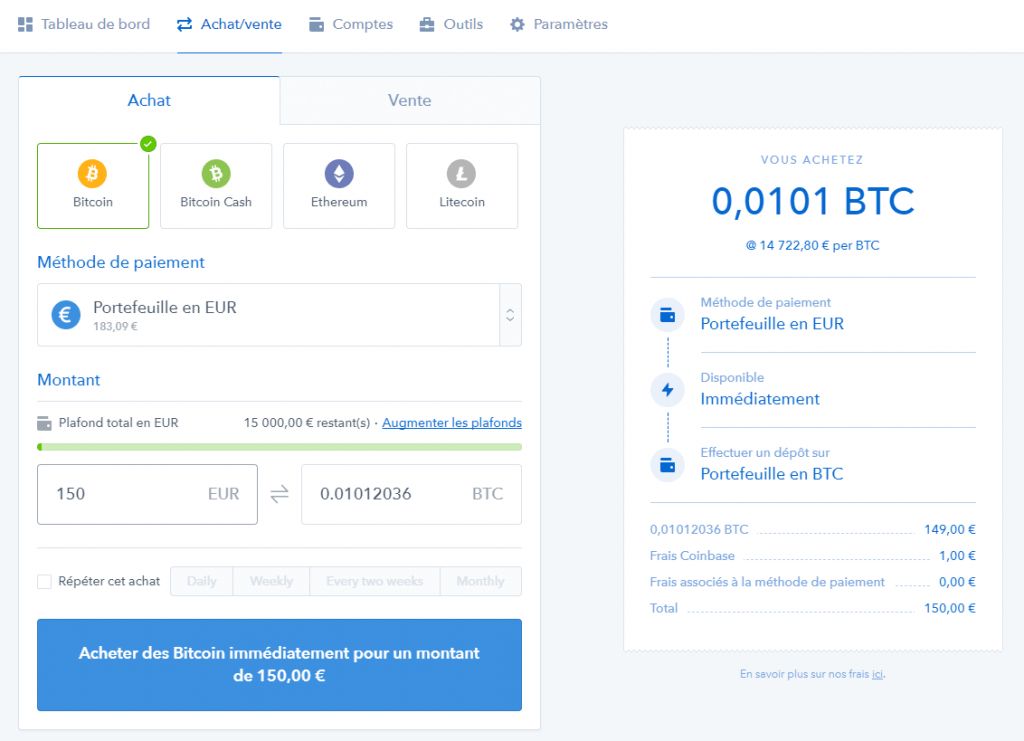
Task: Select the Monthly repeat frequency
Action: 481,581
